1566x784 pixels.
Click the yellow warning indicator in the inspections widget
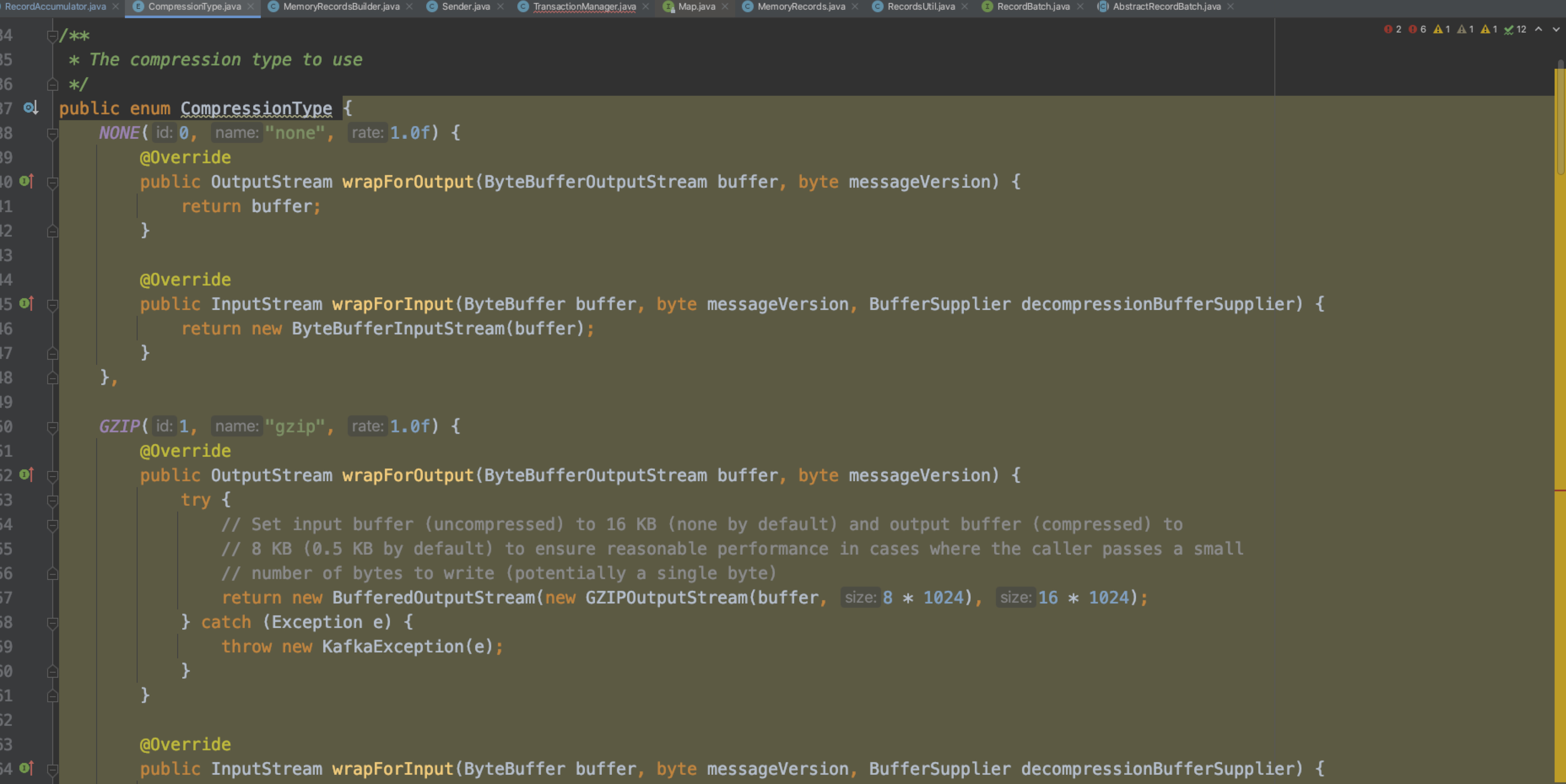[1439, 29]
